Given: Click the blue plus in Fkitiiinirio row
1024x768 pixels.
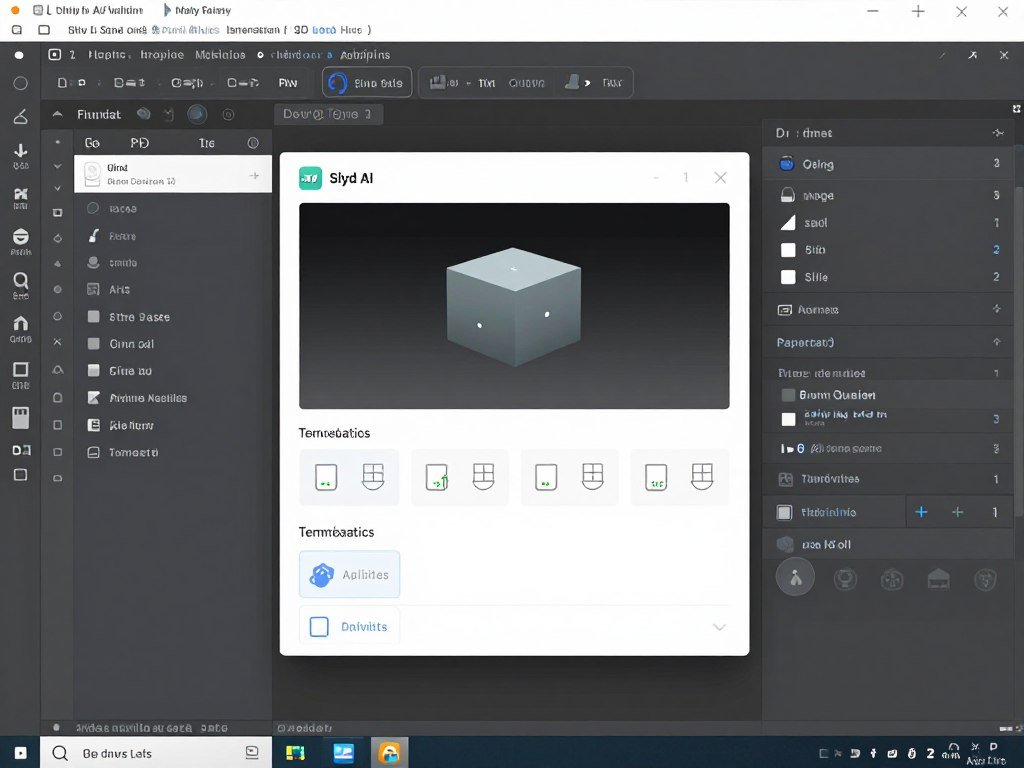Looking at the screenshot, I should 921,512.
